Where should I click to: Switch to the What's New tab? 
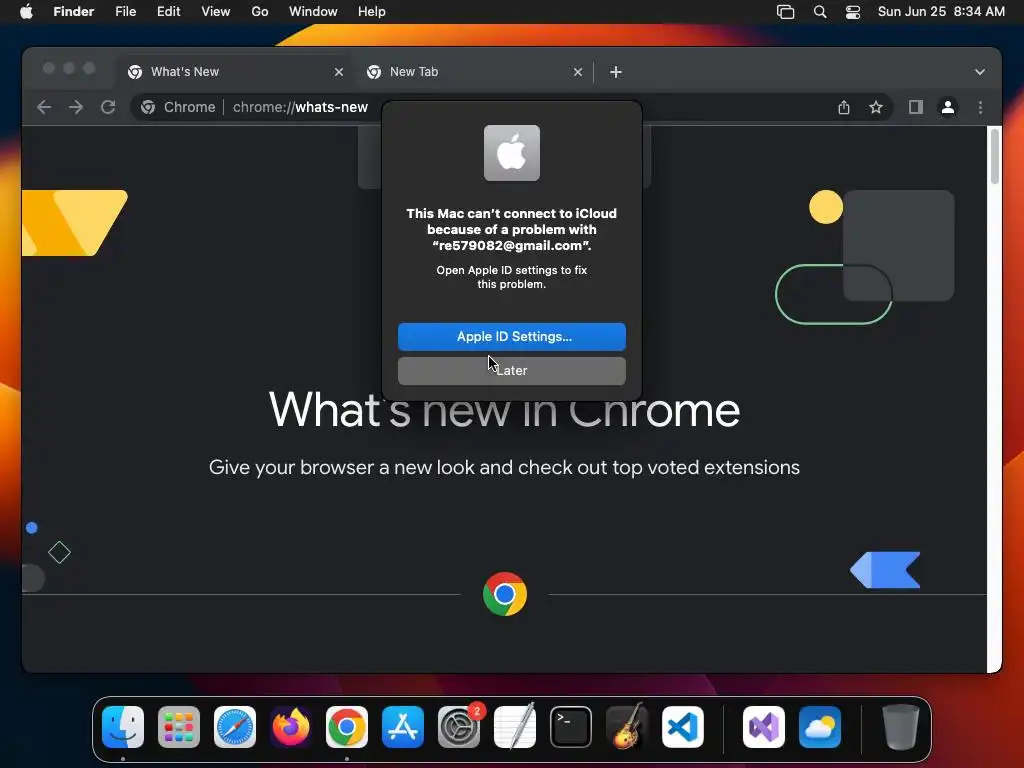click(x=236, y=72)
